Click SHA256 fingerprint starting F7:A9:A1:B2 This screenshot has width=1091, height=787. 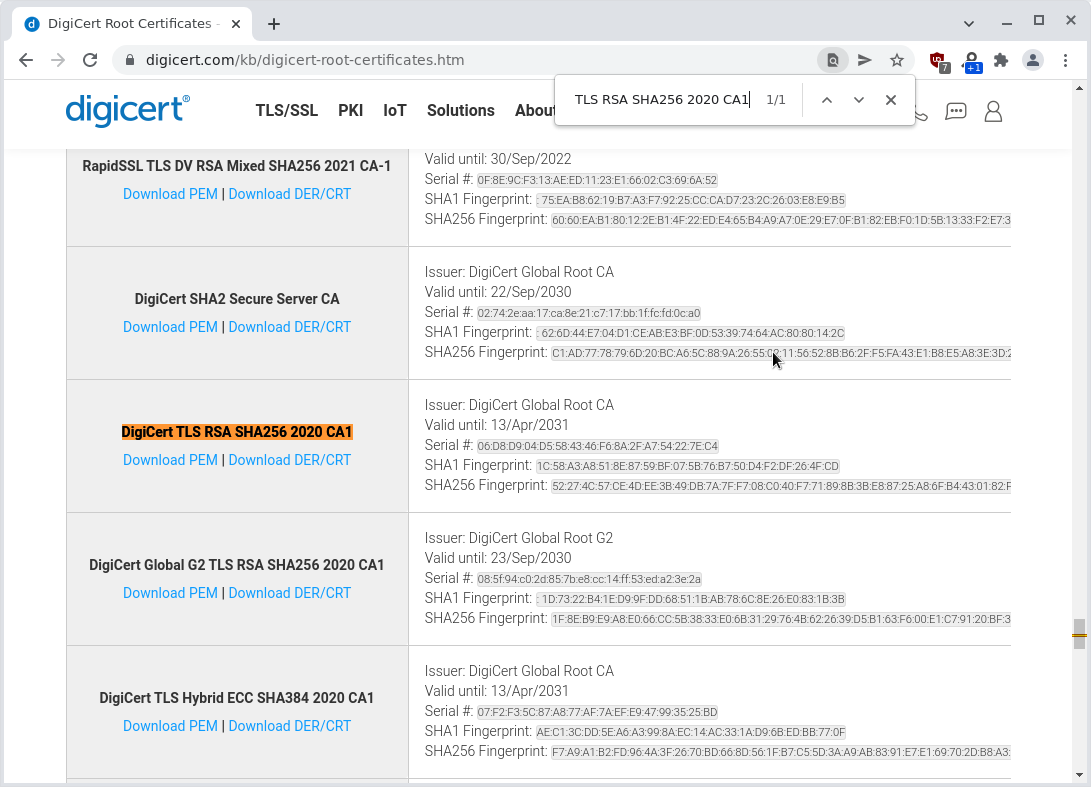click(781, 752)
